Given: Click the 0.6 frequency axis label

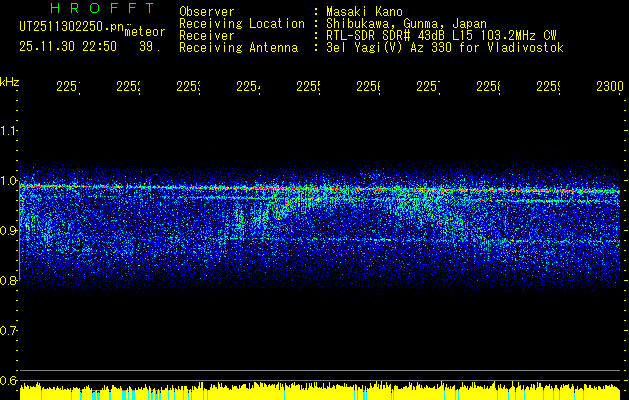Looking at the screenshot, I should 8,381.
